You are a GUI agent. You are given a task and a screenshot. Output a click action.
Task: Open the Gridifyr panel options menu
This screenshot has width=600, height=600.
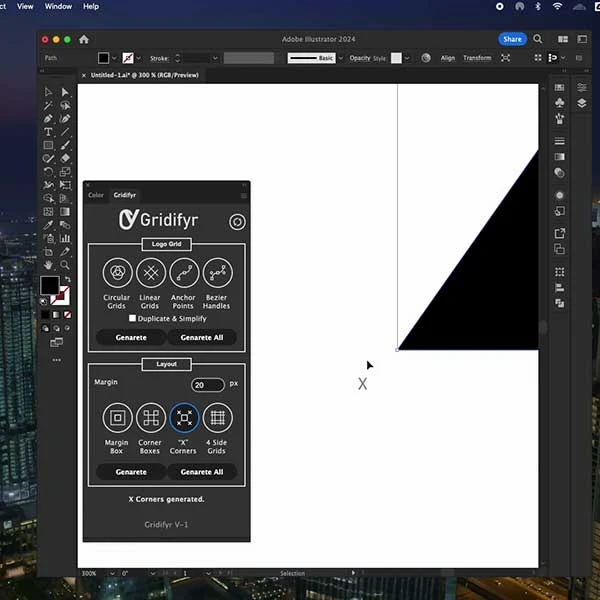(x=244, y=196)
